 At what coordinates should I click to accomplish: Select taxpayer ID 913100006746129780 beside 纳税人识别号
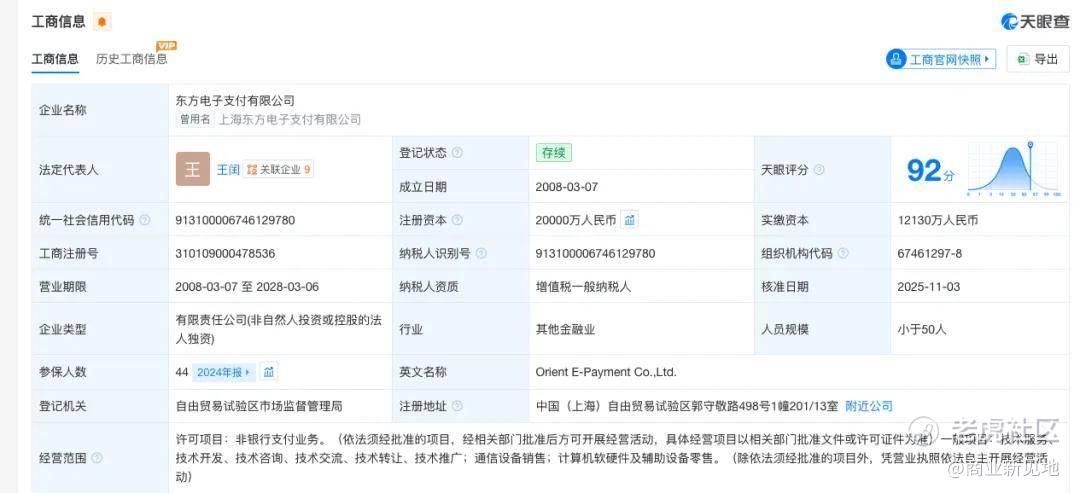(x=595, y=253)
